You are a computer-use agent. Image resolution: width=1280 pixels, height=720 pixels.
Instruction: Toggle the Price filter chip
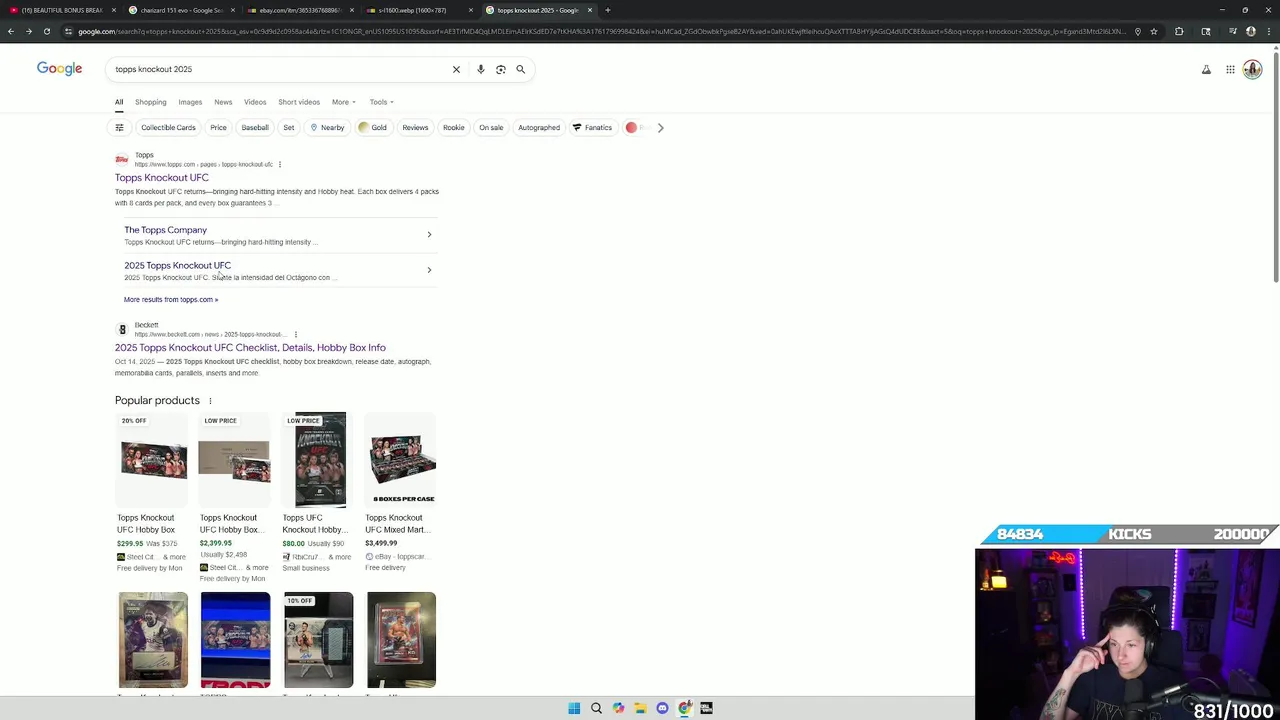click(218, 127)
